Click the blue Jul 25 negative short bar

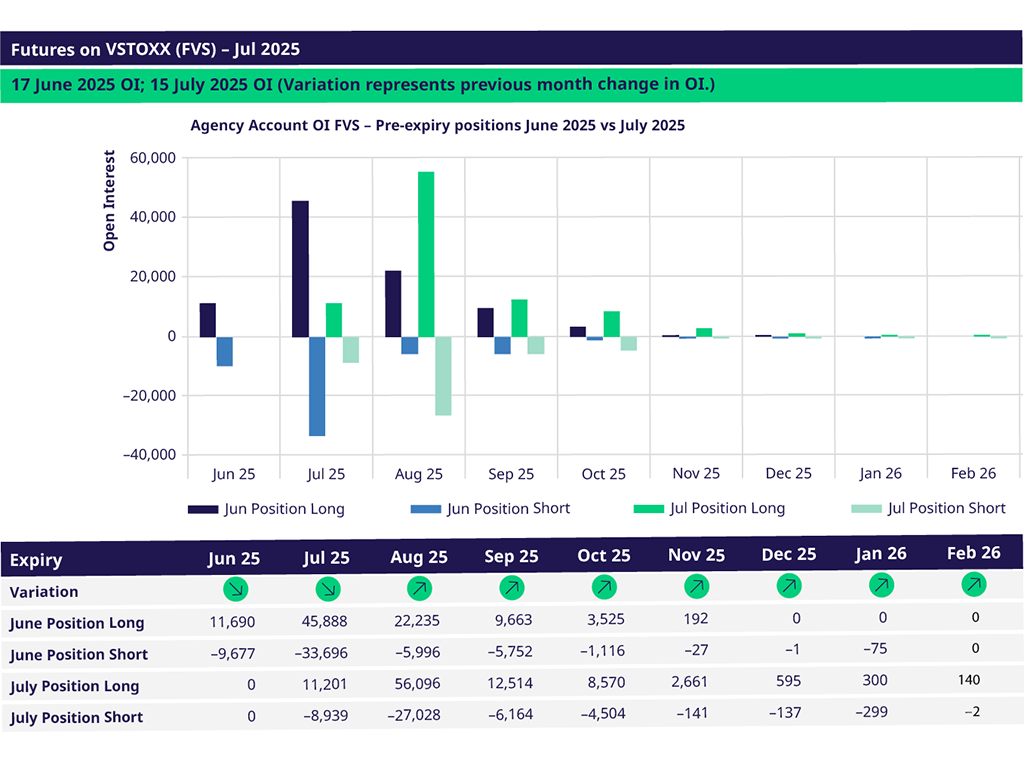tap(317, 386)
